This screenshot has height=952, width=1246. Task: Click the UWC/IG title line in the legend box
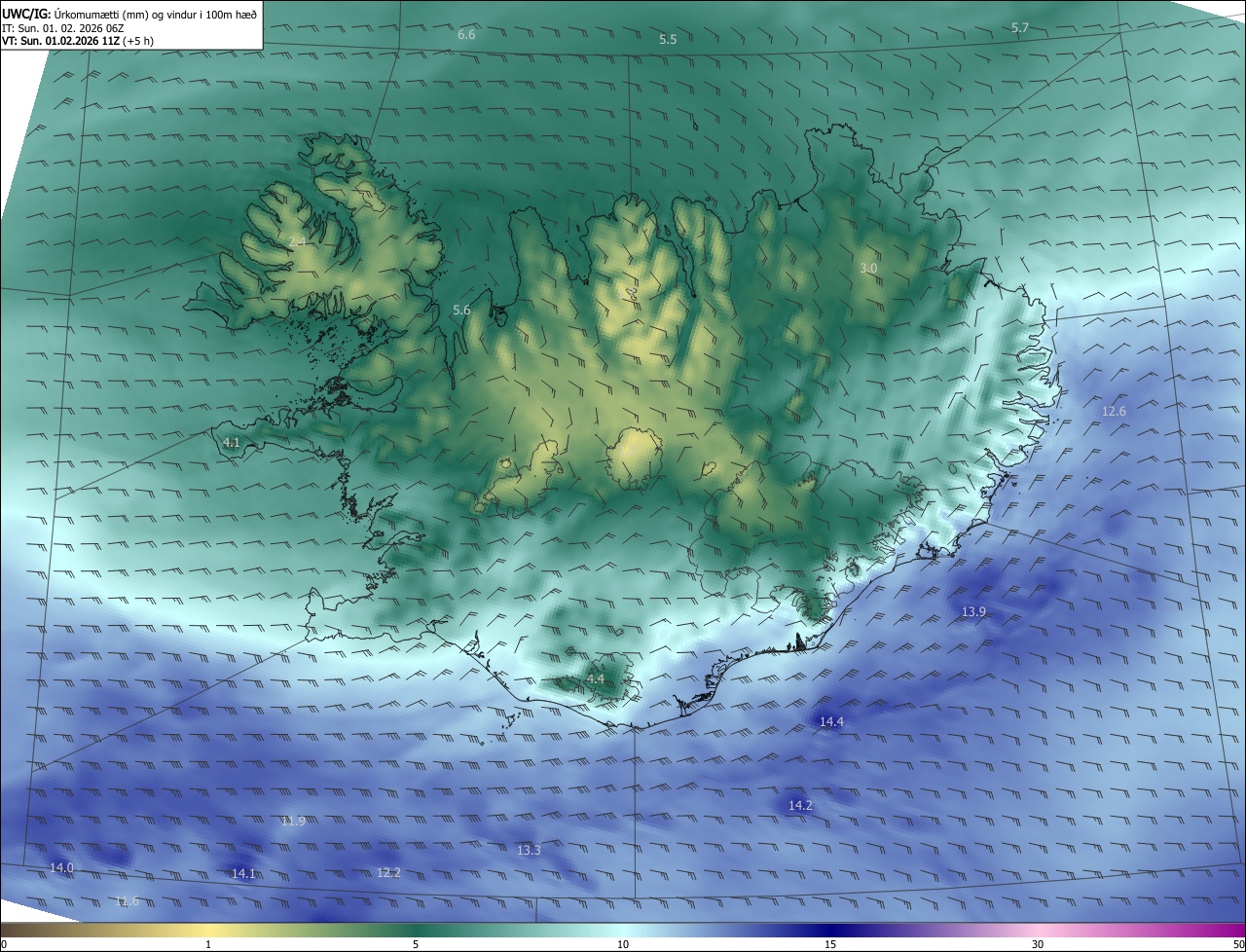tap(129, 14)
